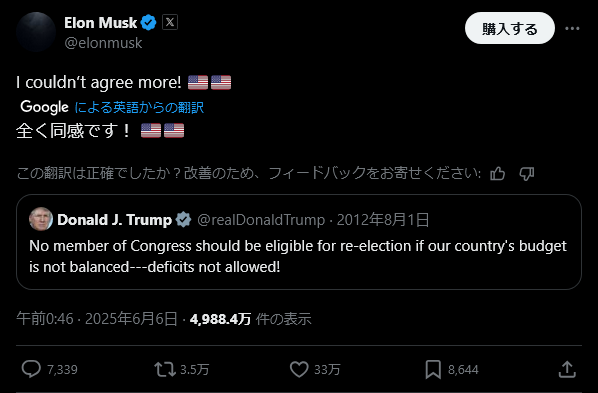Click the verified badge next to Donald J. Trump
This screenshot has width=598, height=393.
click(183, 219)
